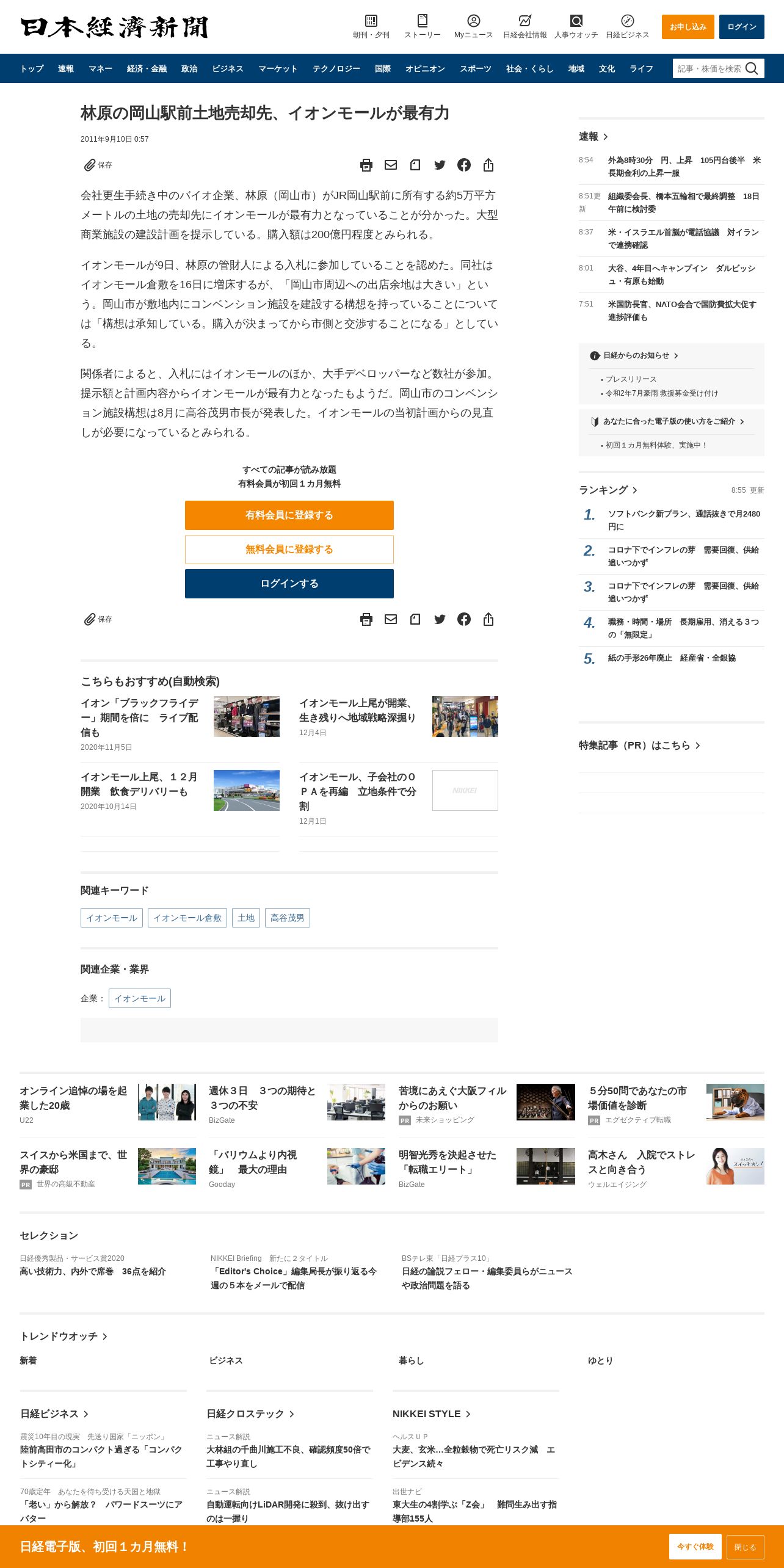Viewport: 784px width, 1568px height.
Task: Click the top email share icon
Action: click(x=391, y=165)
